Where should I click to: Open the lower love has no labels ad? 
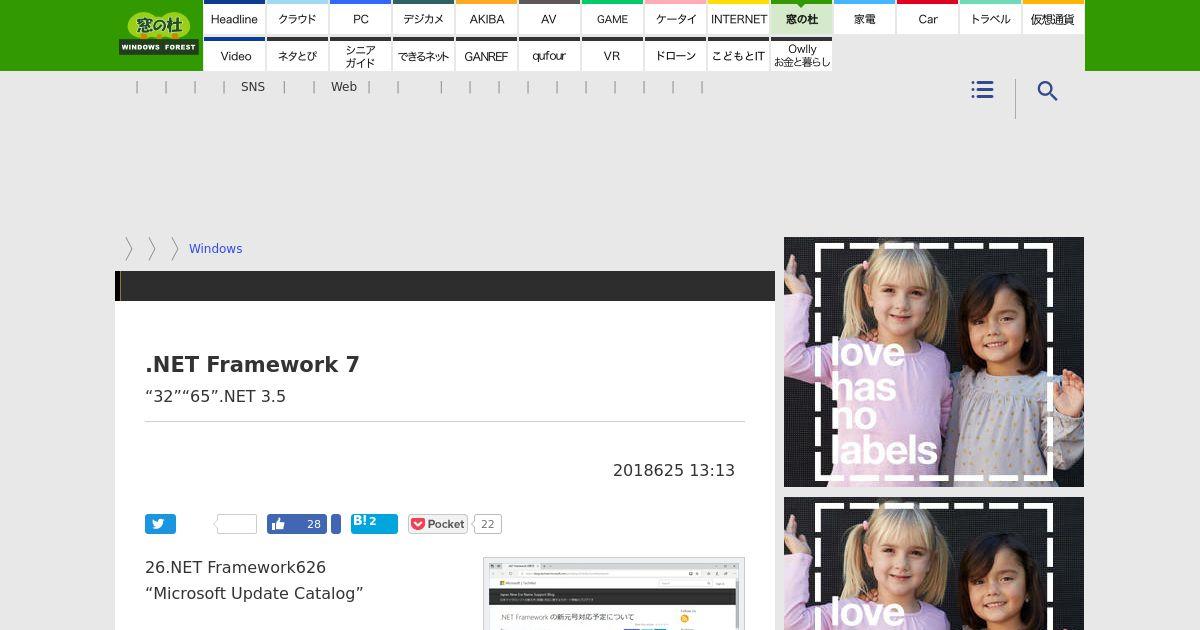934,563
